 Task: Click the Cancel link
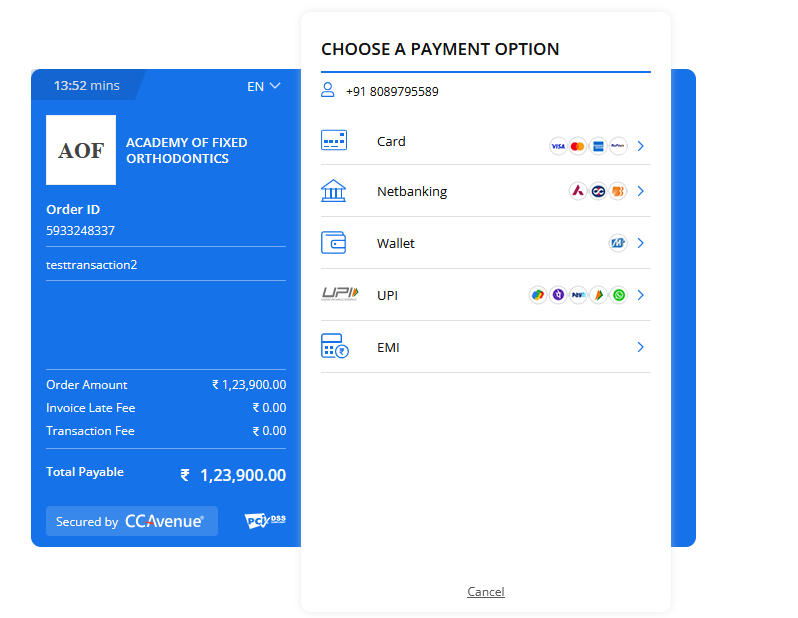pyautogui.click(x=486, y=592)
